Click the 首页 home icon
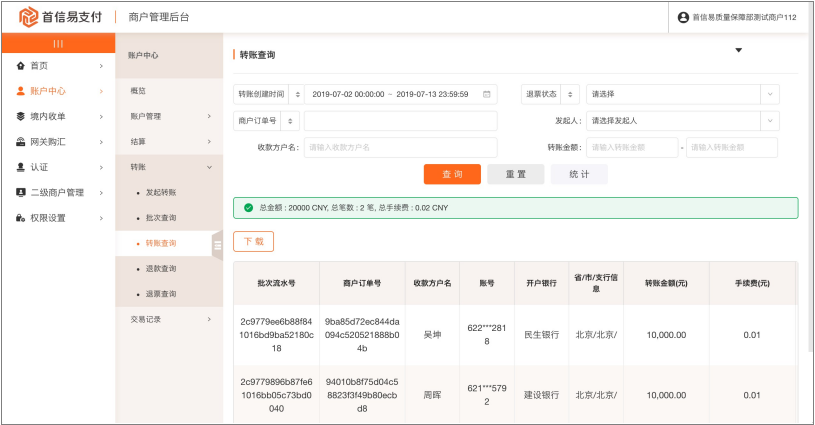815x425 pixels. [x=21, y=65]
